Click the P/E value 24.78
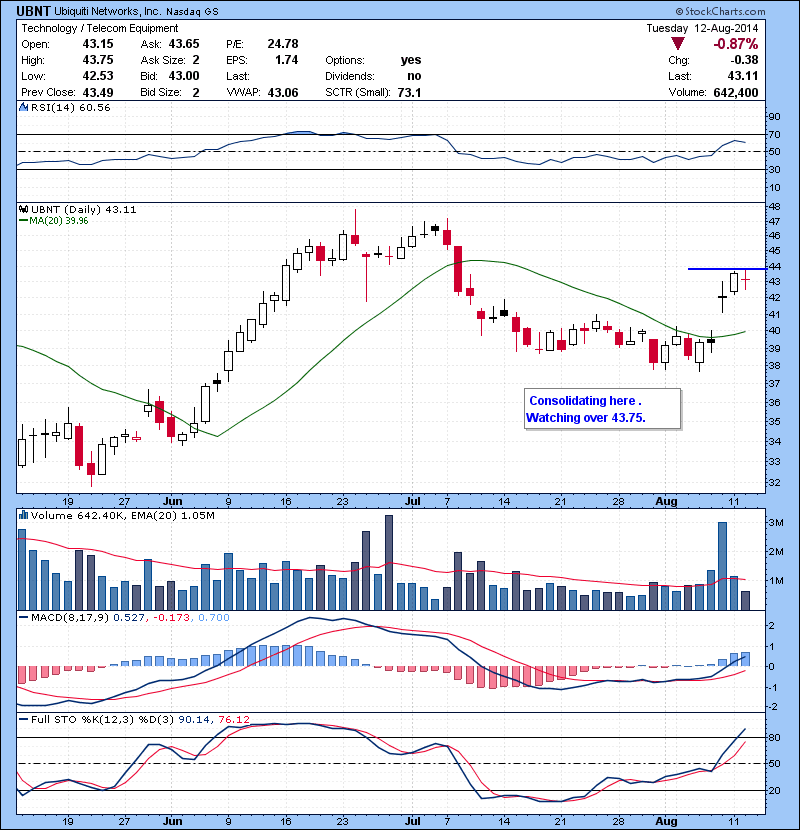 click(283, 44)
